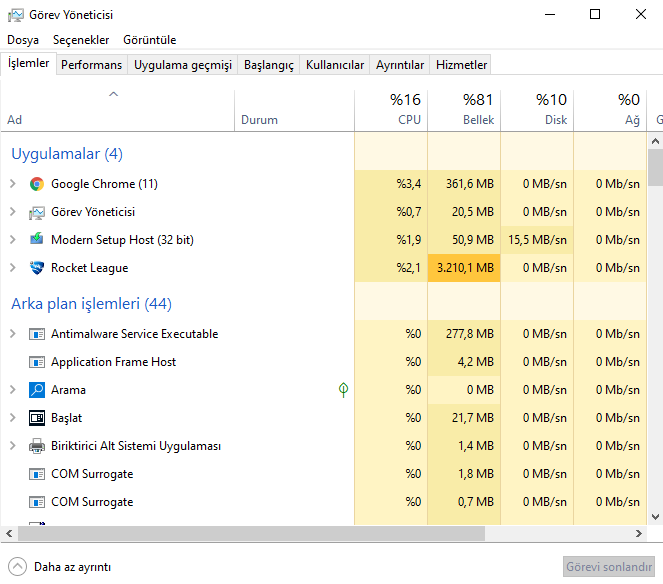This screenshot has width=663, height=584.
Task: Open the Seçenekler menu
Action: 81,40
